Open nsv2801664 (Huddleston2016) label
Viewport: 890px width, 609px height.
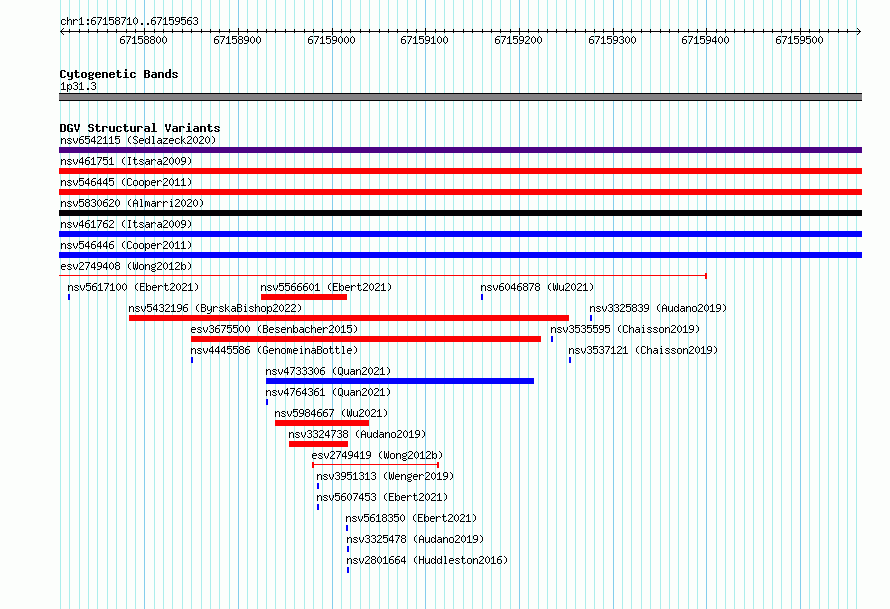[x=427, y=560]
